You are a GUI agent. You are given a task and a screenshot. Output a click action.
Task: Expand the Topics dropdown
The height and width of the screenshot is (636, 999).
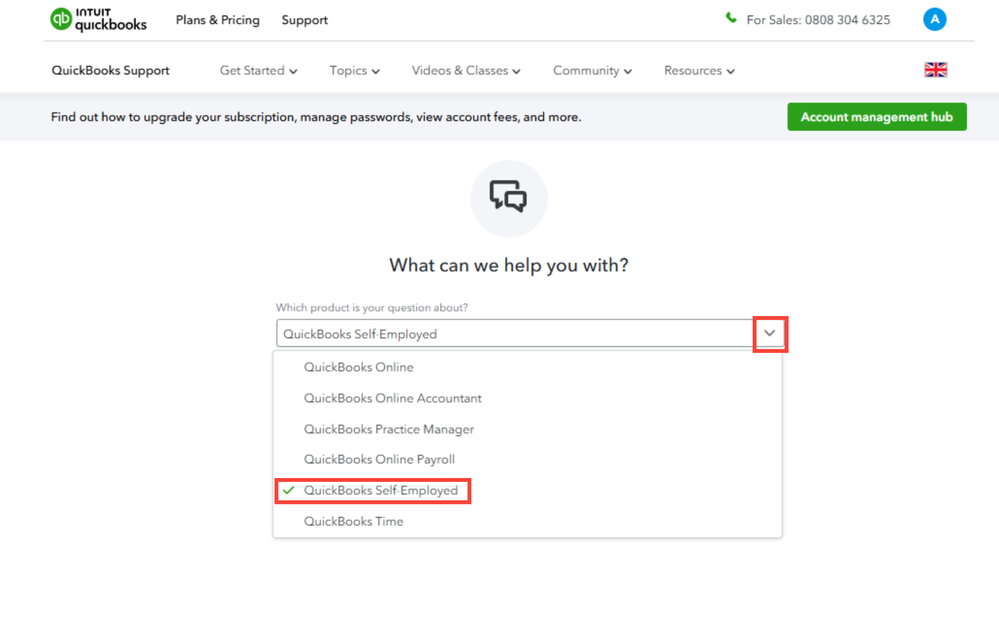[354, 71]
